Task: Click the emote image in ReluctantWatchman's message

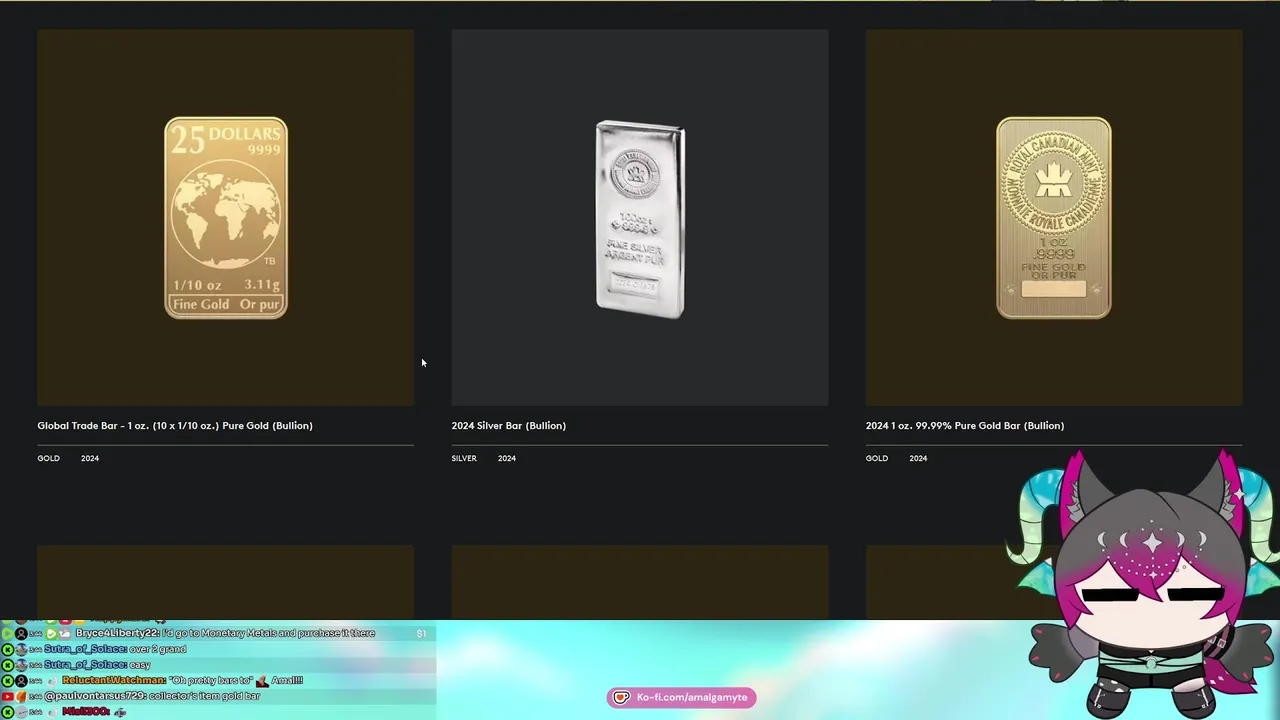Action: pos(262,681)
